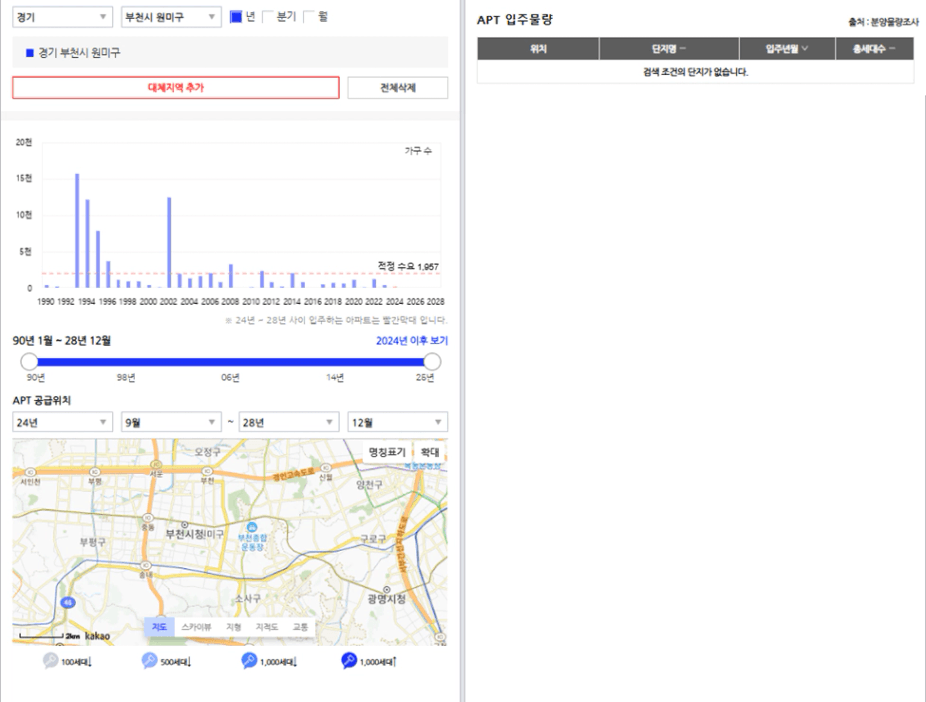The width and height of the screenshot is (926, 702).
Task: Click the 2024년 이후 보기 link
Action: 412,341
